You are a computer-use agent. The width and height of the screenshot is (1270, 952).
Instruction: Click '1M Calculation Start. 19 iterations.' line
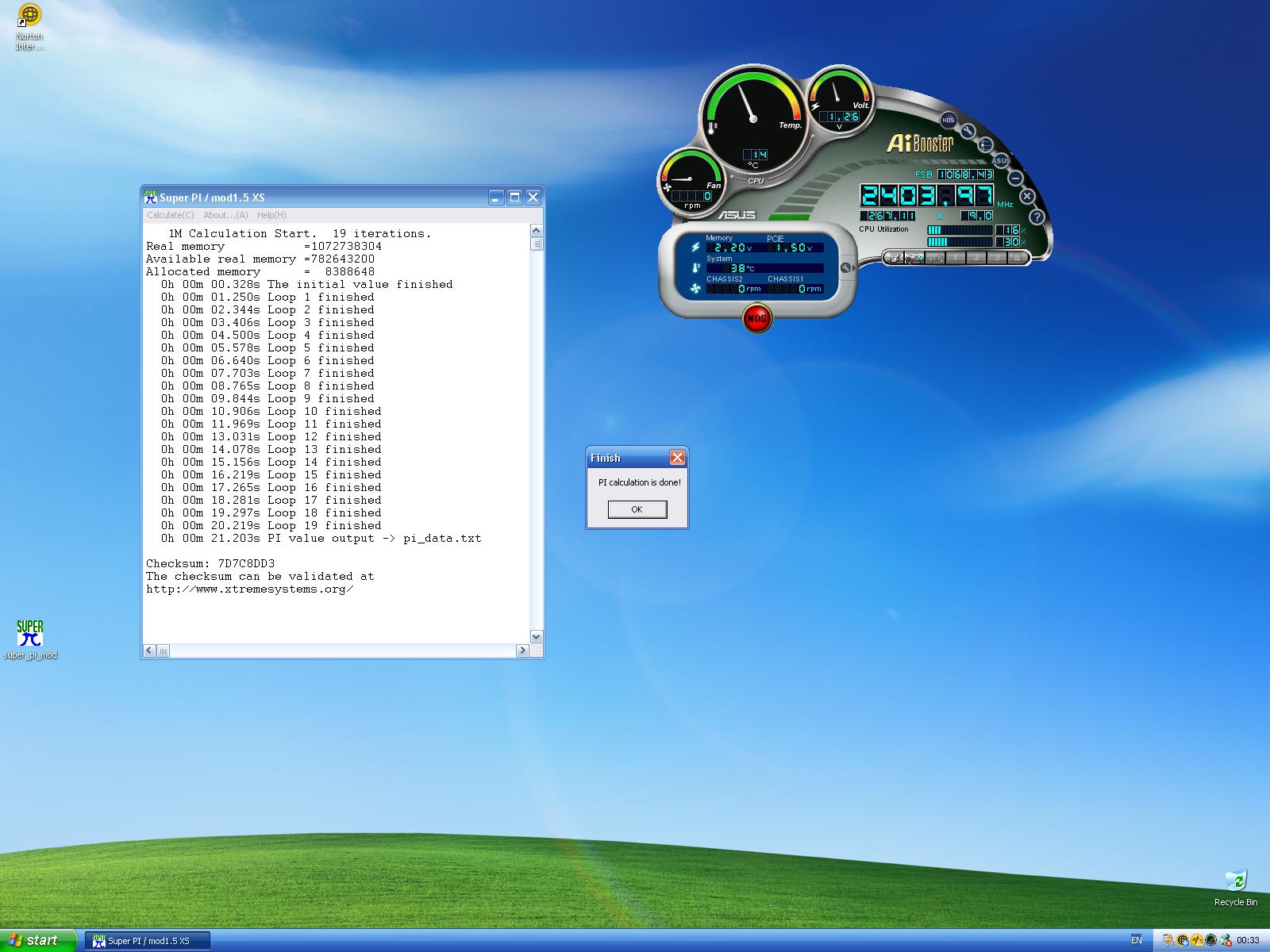coord(299,234)
